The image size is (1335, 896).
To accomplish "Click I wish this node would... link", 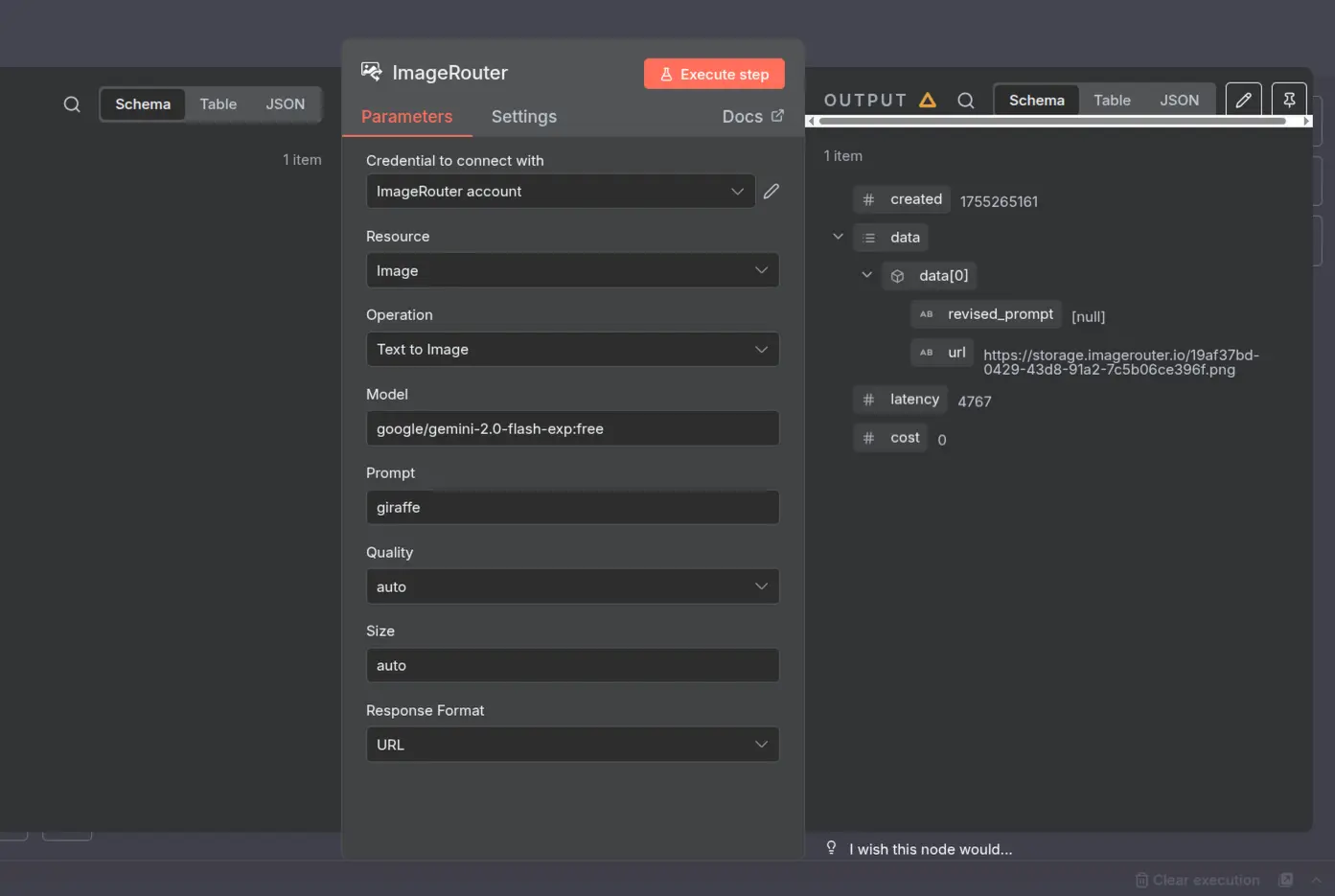I will coord(931,849).
